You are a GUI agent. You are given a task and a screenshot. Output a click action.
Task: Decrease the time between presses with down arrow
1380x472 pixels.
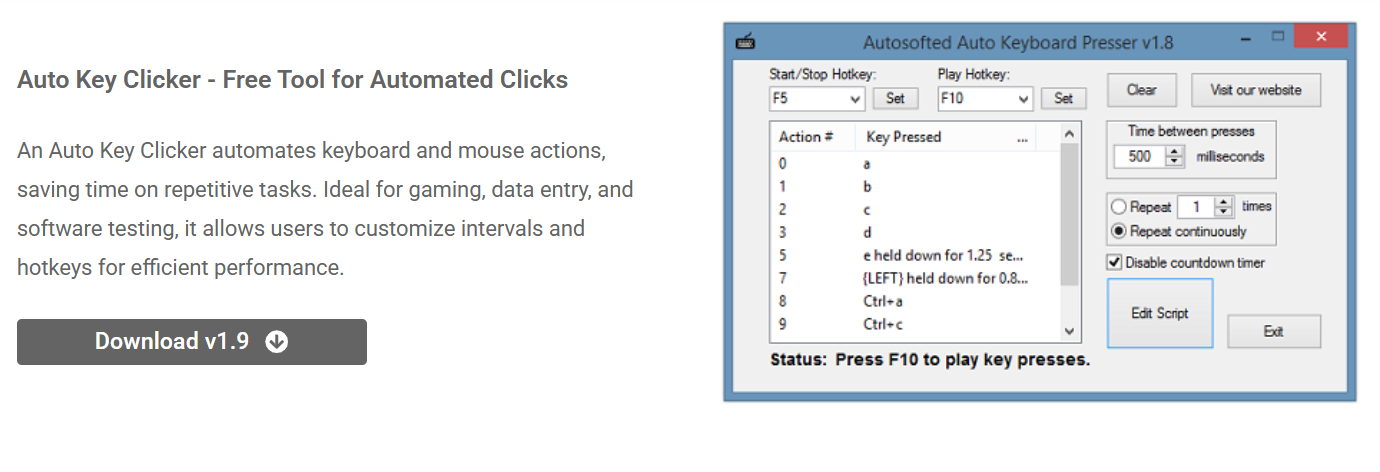1175,161
